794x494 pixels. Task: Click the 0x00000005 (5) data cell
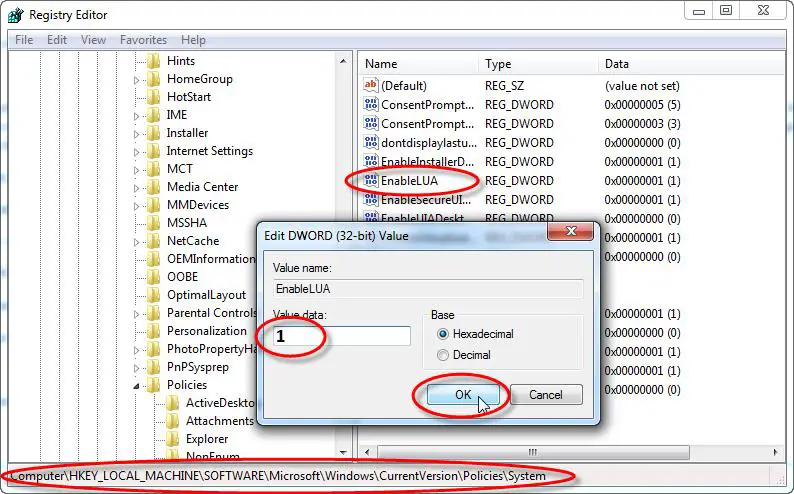(x=642, y=105)
